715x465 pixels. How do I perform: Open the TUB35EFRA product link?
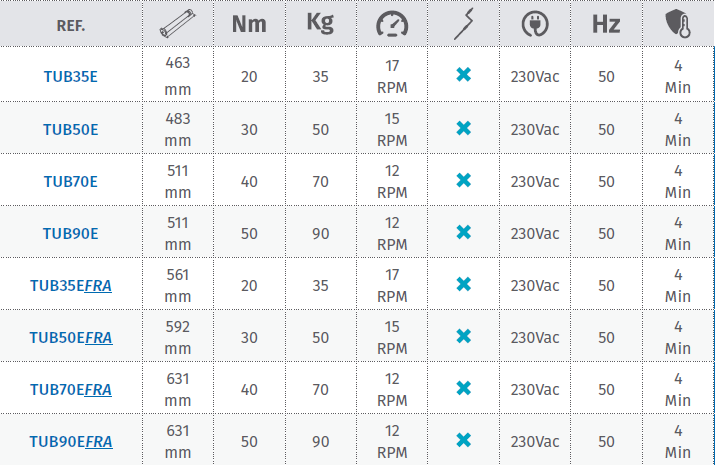tap(70, 285)
